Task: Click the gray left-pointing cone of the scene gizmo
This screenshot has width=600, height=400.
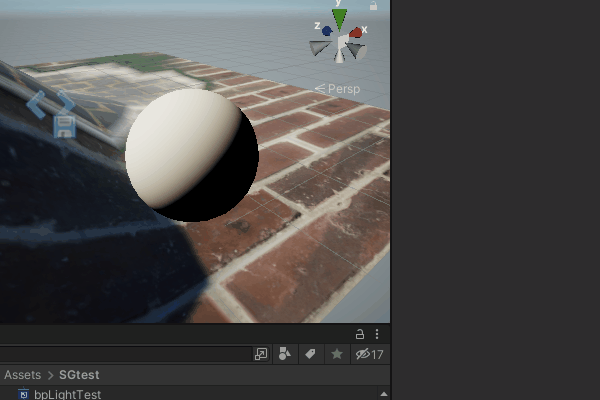Action: [320, 47]
